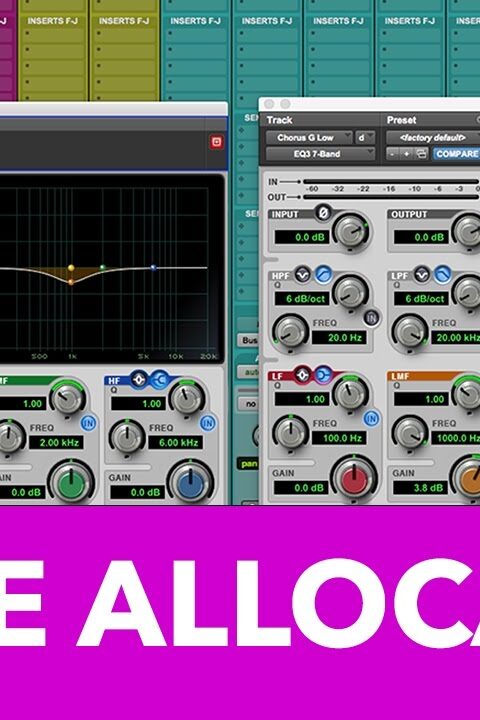480x720 pixels.
Task: Open the factory default preset menu
Action: coord(433,138)
